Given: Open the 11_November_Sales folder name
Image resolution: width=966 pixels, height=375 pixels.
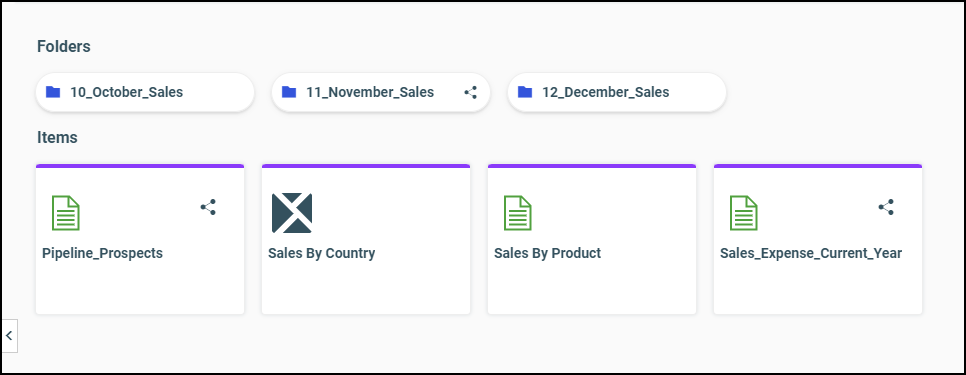Looking at the screenshot, I should point(370,92).
